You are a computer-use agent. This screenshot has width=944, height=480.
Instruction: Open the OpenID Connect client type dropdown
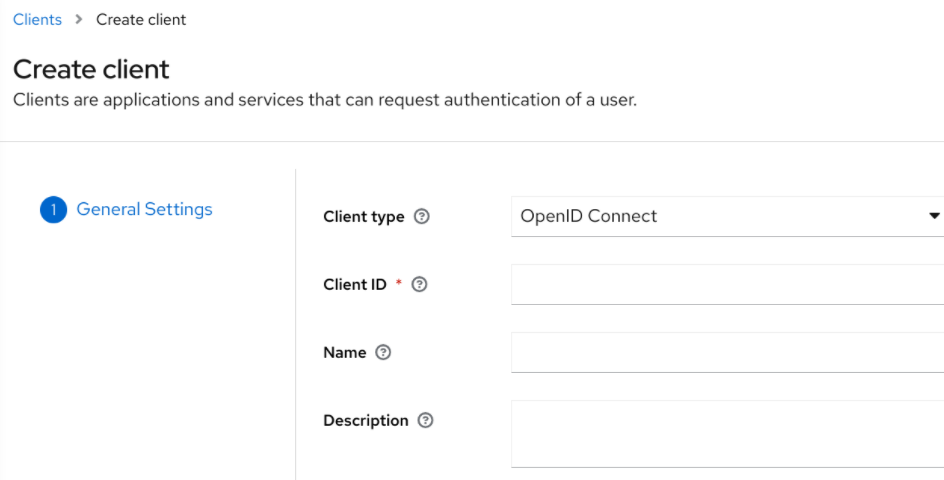tap(720, 216)
